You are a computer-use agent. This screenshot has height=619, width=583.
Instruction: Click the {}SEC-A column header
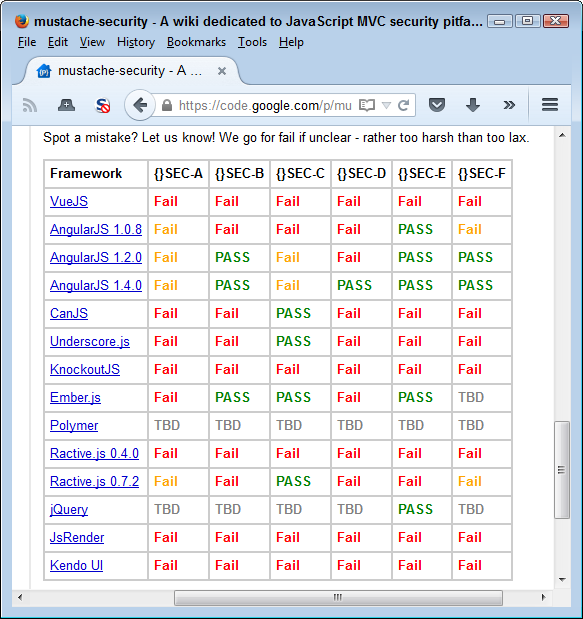178,173
